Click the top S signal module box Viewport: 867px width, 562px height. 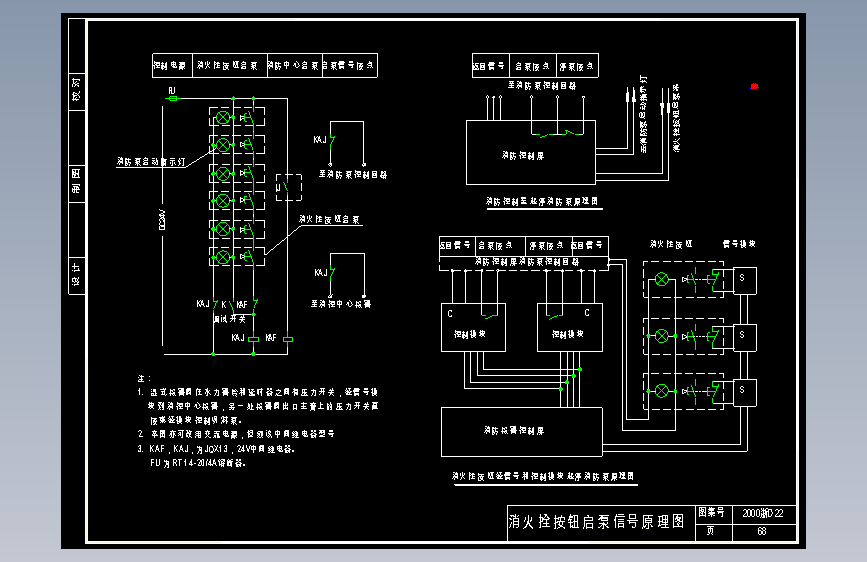(x=745, y=281)
